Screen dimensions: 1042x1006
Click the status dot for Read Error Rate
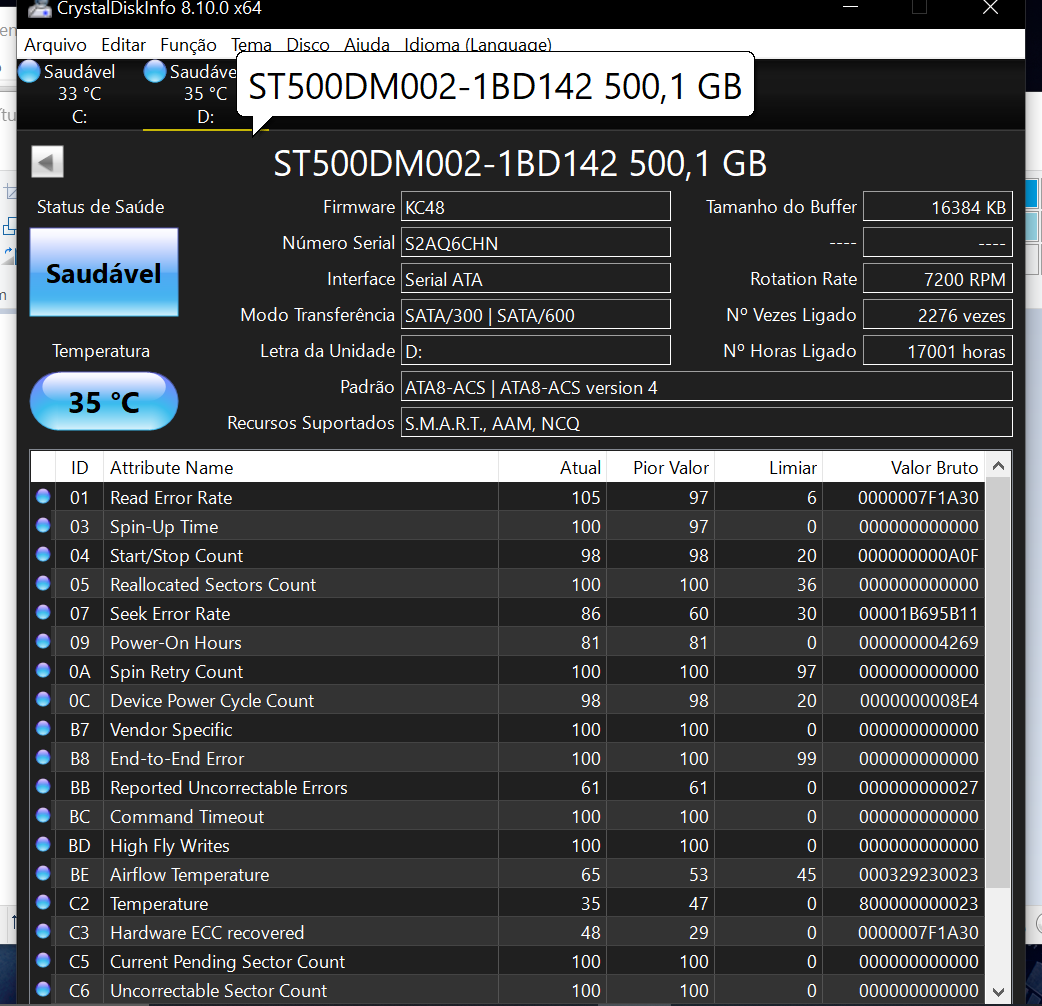[43, 496]
